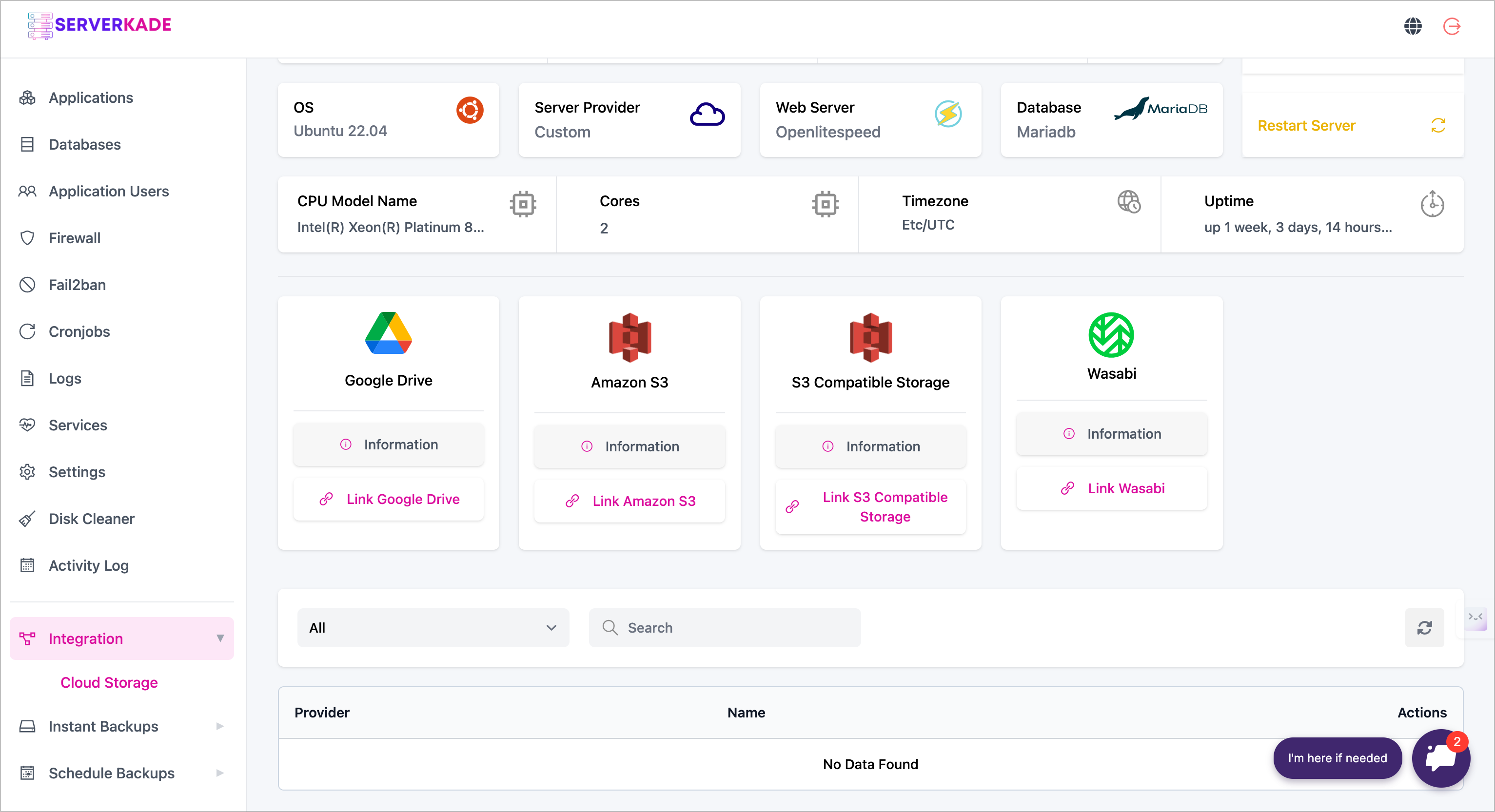Click the search magnifier icon
The width and height of the screenshot is (1495, 812).
pos(610,628)
